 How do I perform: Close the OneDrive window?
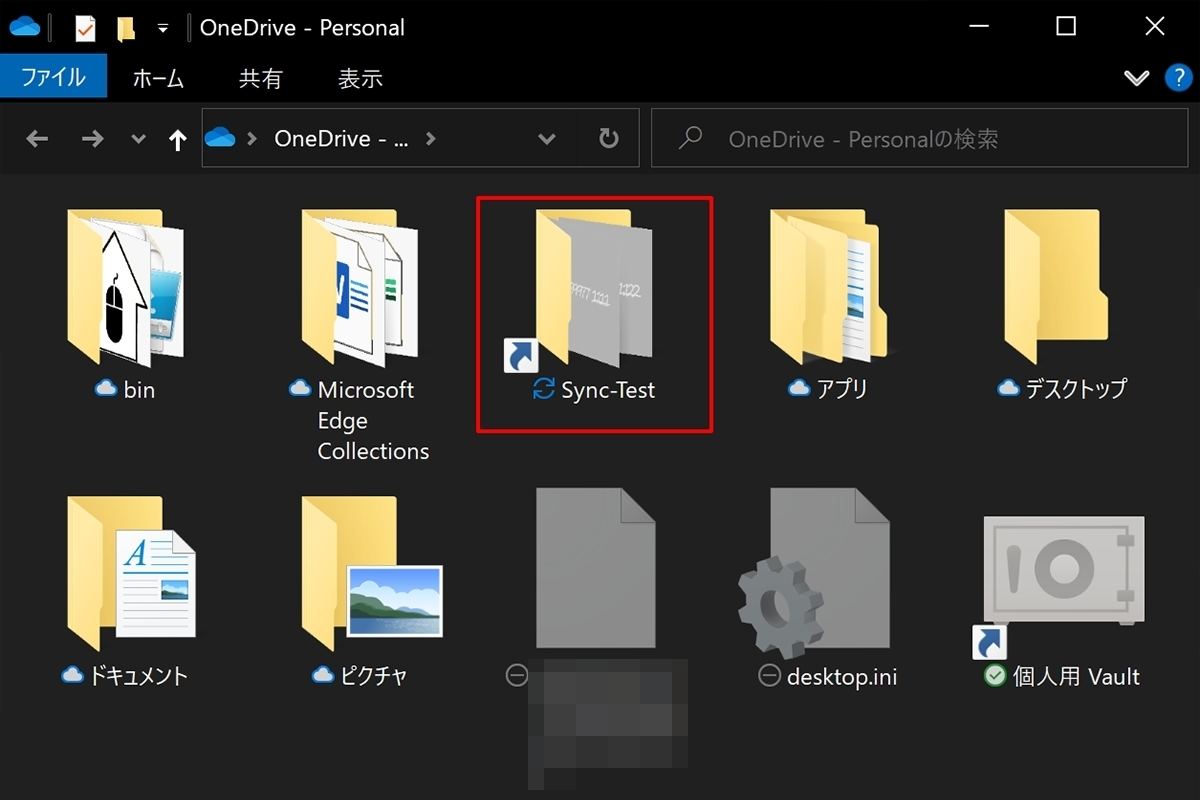[x=1155, y=27]
